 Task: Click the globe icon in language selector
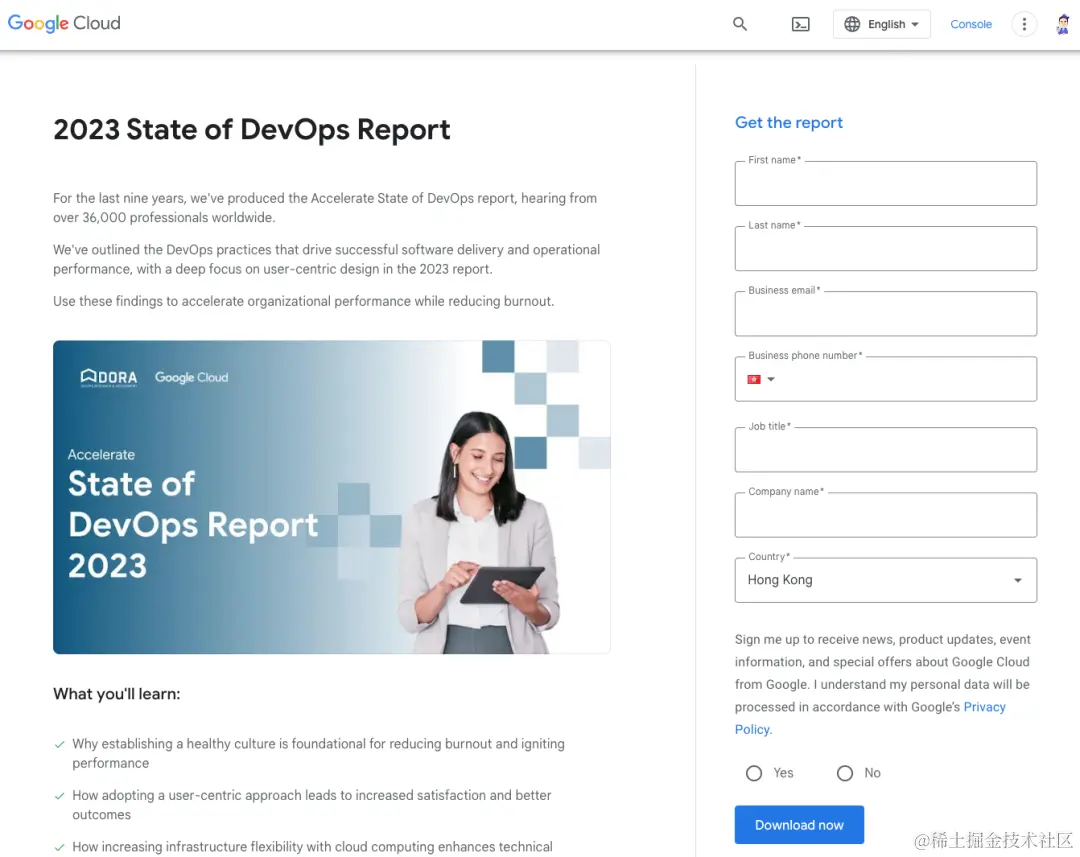852,24
